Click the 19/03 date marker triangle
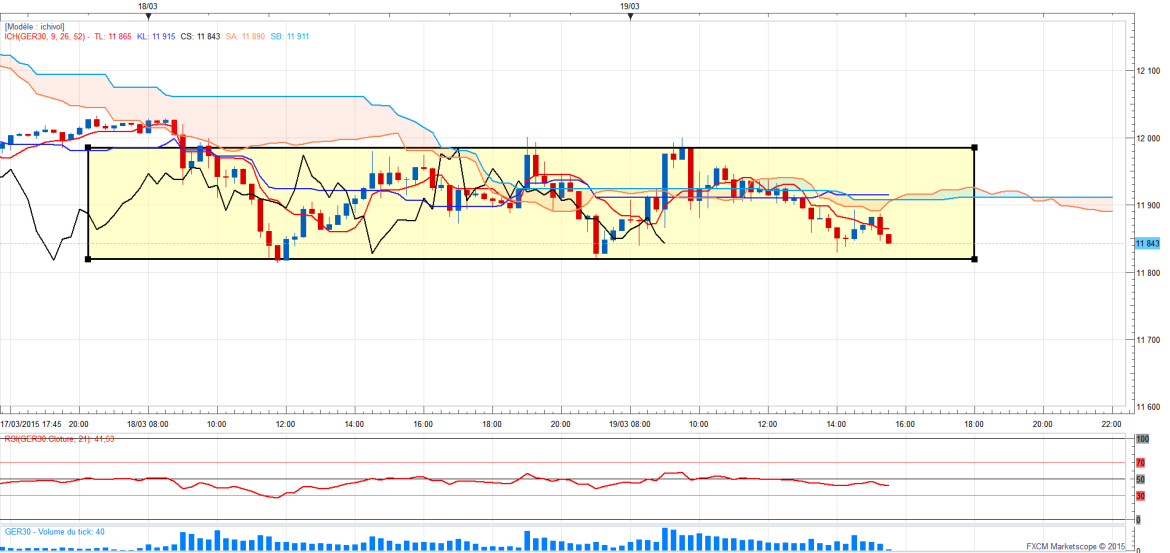The image size is (1170, 553). point(629,15)
